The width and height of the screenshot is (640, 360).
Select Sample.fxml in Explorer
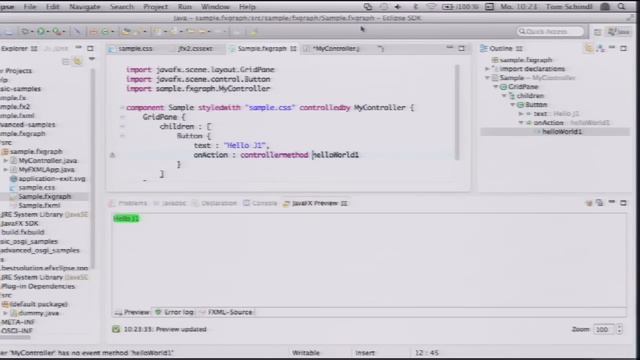pos(39,206)
